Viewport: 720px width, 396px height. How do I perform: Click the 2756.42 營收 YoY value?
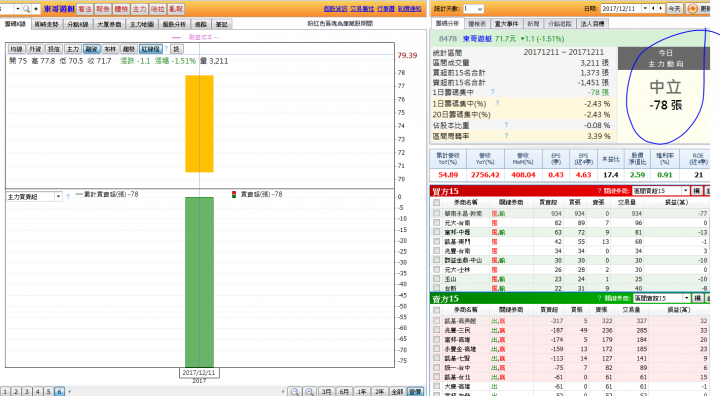click(485, 175)
